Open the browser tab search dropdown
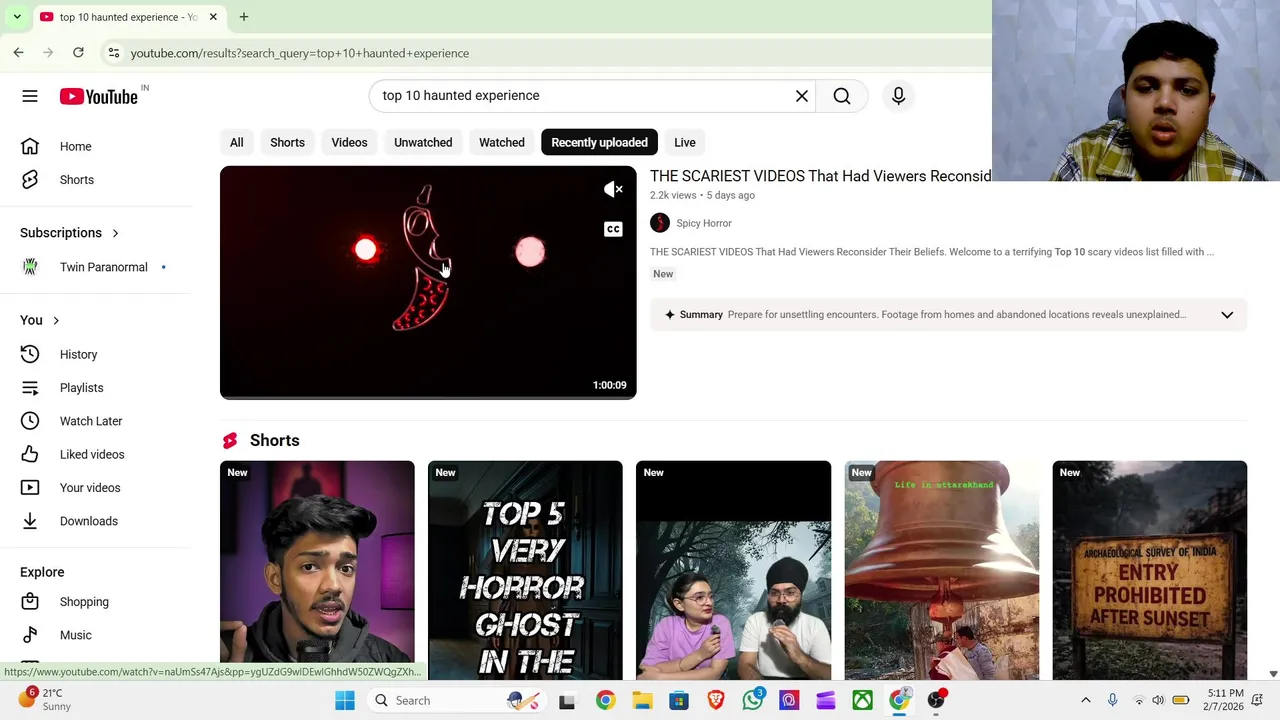The height and width of the screenshot is (720, 1280). click(x=17, y=17)
